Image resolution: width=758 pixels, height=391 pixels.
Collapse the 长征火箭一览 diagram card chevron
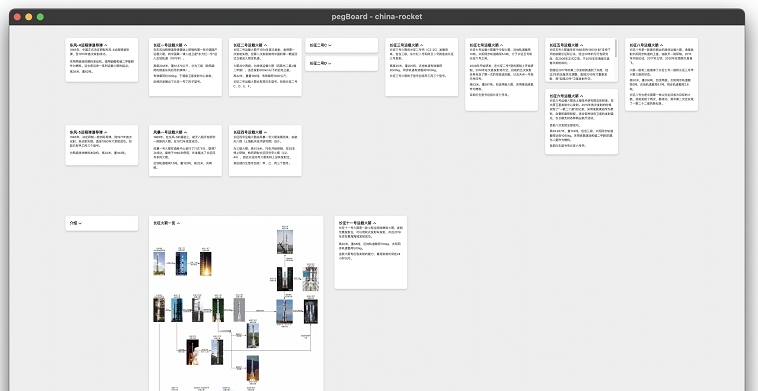click(x=178, y=223)
